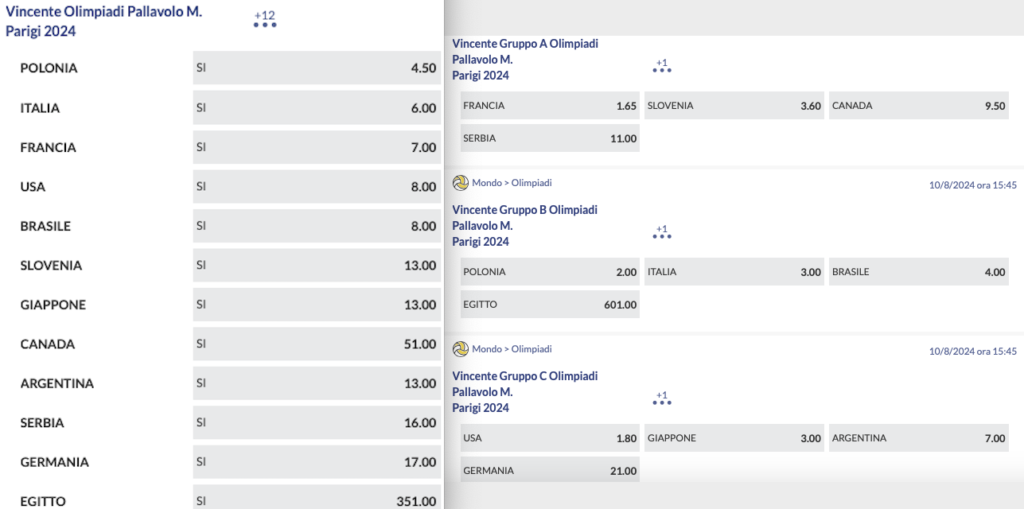
Task: Click the ARGENTINA team label in winner list
Action: pyautogui.click(x=57, y=383)
